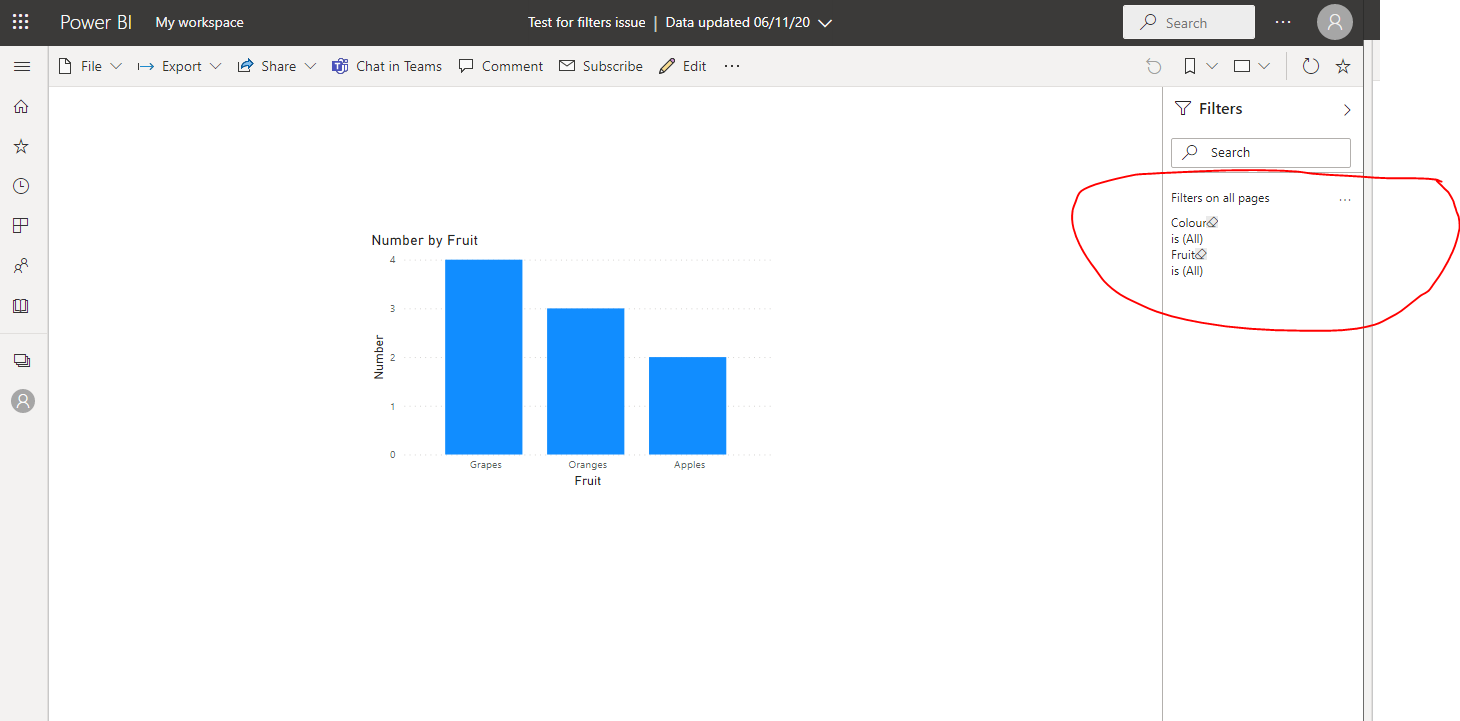Viewport: 1460px width, 721px height.
Task: Open Shared with me icon
Action: [x=21, y=266]
